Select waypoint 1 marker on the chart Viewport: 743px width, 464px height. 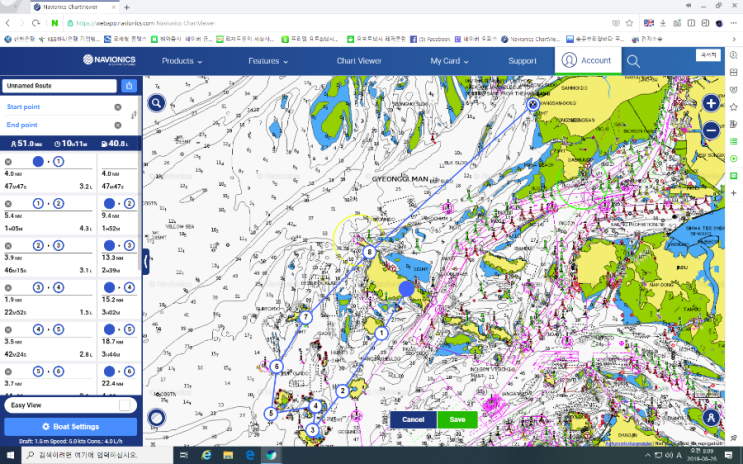pyautogui.click(x=381, y=333)
